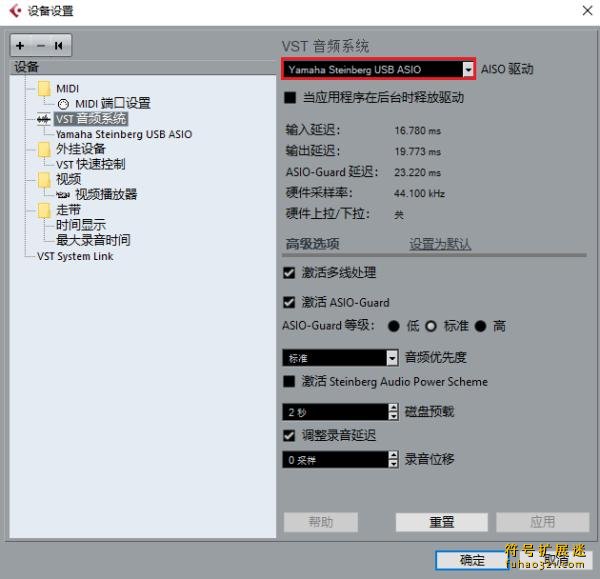Select VST 音频系统 in device tree

91,119
